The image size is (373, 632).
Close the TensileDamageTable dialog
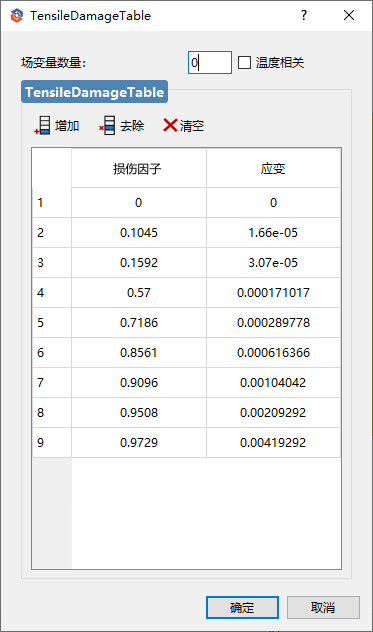[x=349, y=15]
